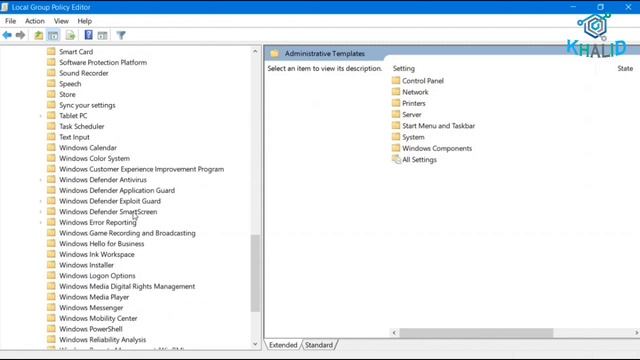640x360 pixels.
Task: Go up one level with folder icon
Action: [x=38, y=35]
